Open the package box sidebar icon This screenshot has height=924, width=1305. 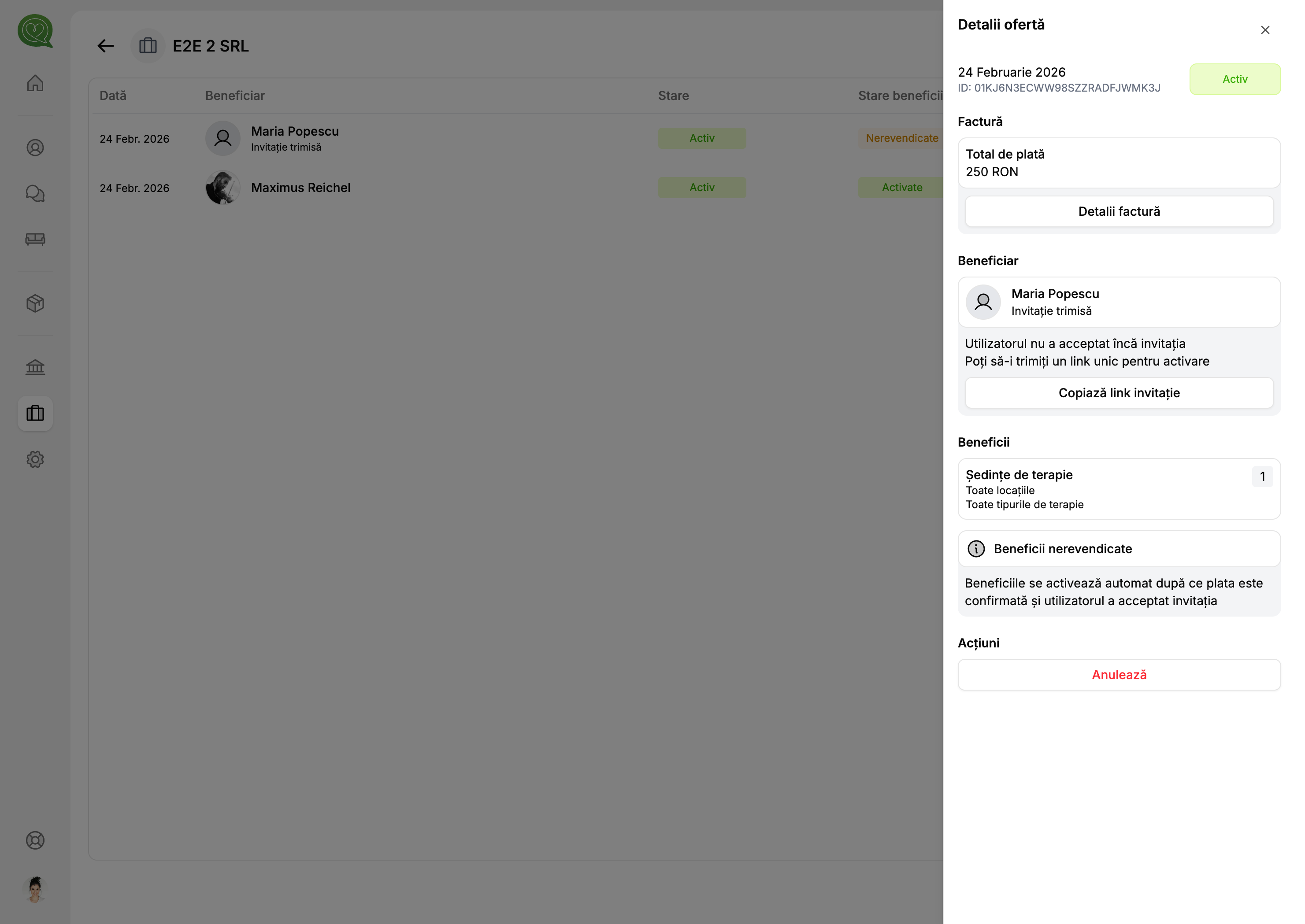click(35, 303)
